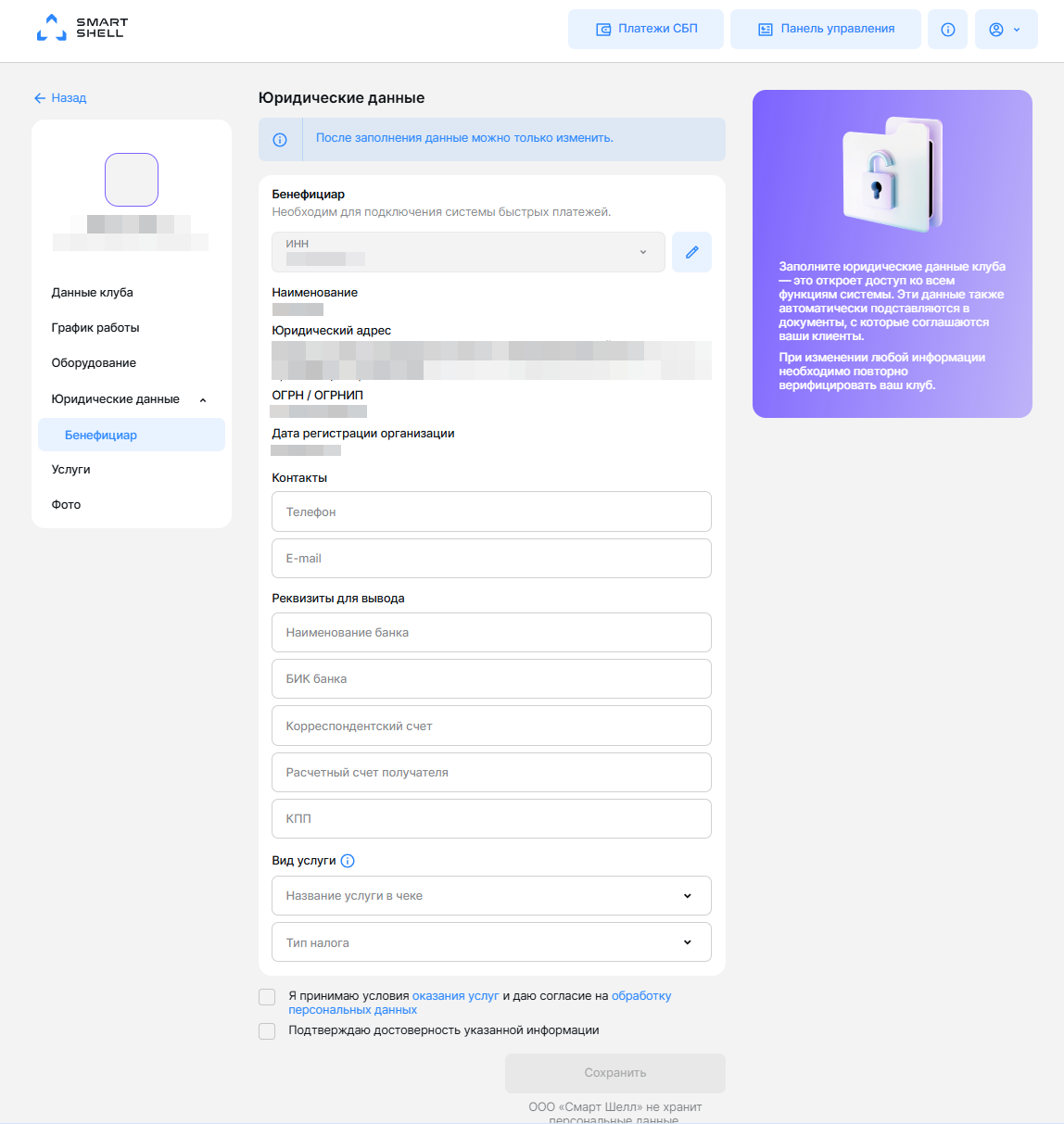Open Фото section

pos(66,504)
